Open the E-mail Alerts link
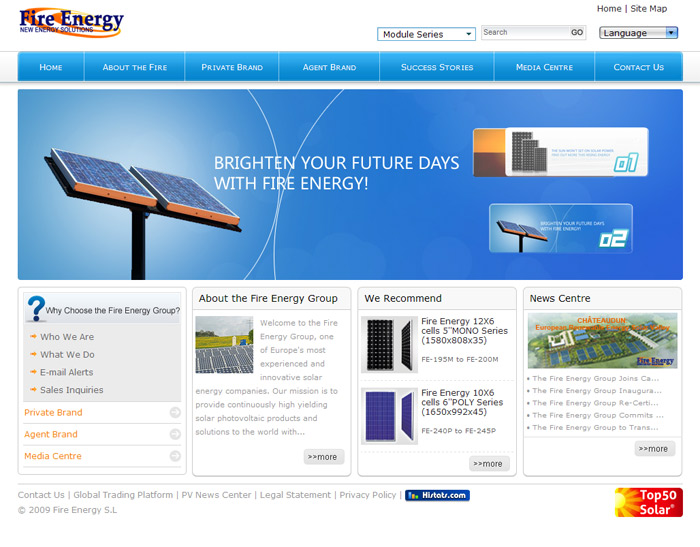700x547 pixels. [x=67, y=372]
